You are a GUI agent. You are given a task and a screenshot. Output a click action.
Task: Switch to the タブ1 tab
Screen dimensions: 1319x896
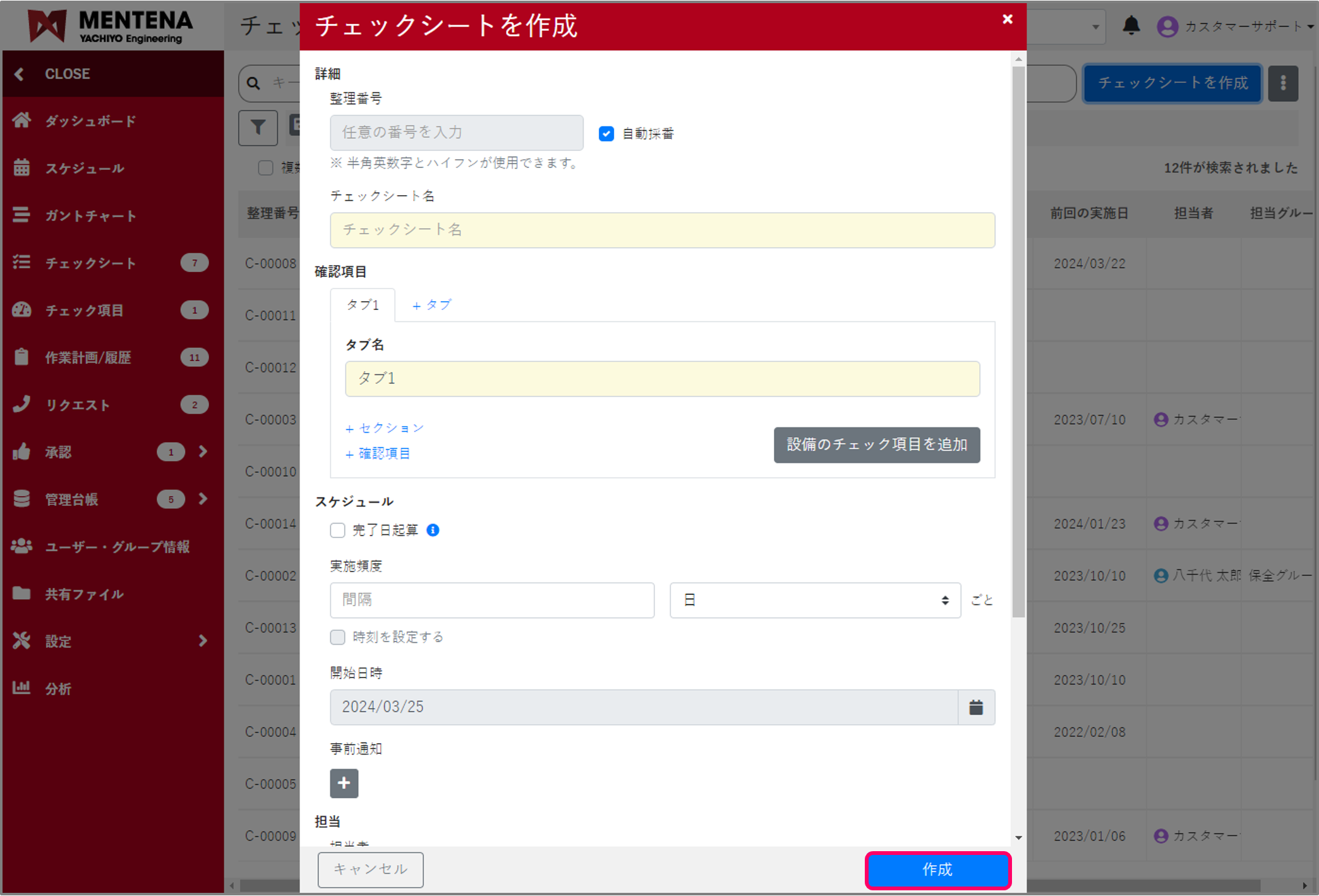363,304
